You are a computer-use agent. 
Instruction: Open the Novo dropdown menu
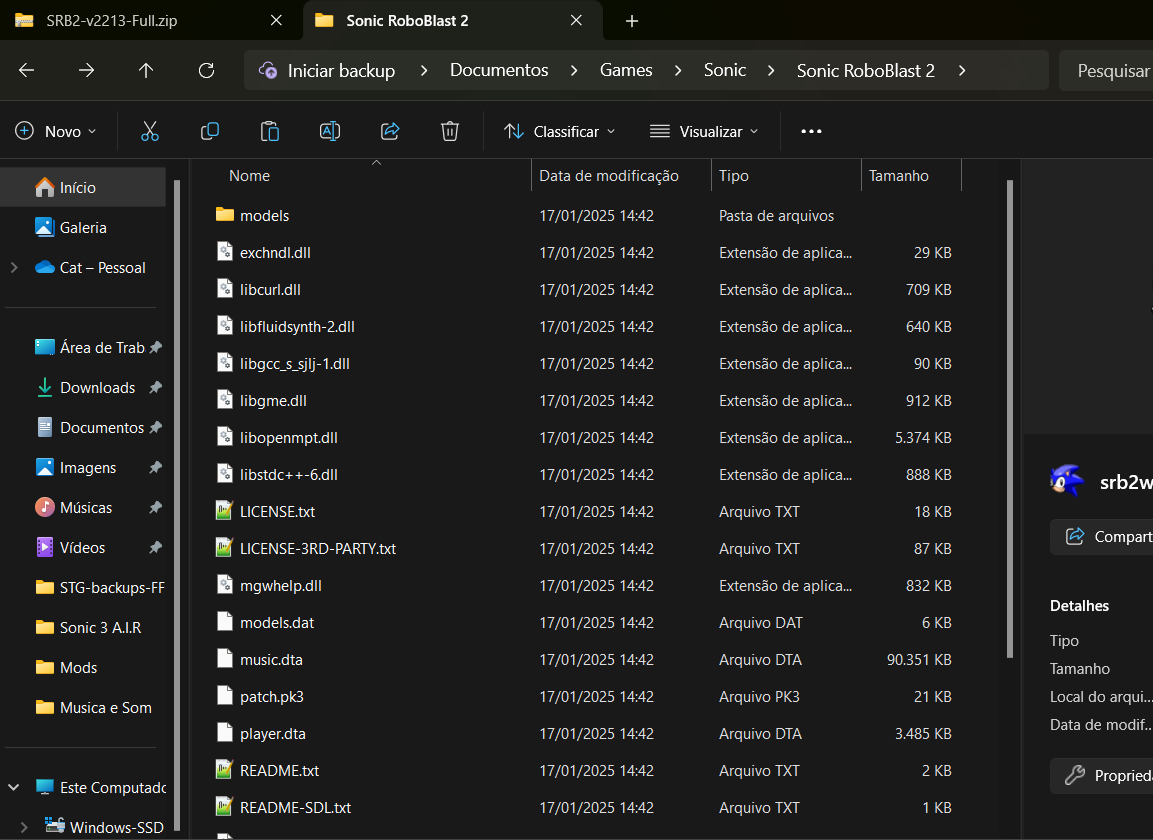pyautogui.click(x=56, y=132)
